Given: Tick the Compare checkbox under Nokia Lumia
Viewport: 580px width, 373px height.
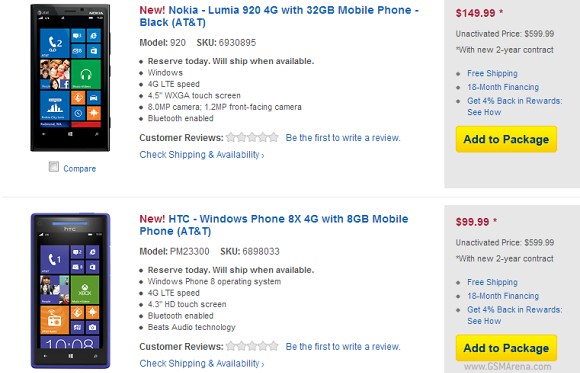Looking at the screenshot, I should (54, 167).
